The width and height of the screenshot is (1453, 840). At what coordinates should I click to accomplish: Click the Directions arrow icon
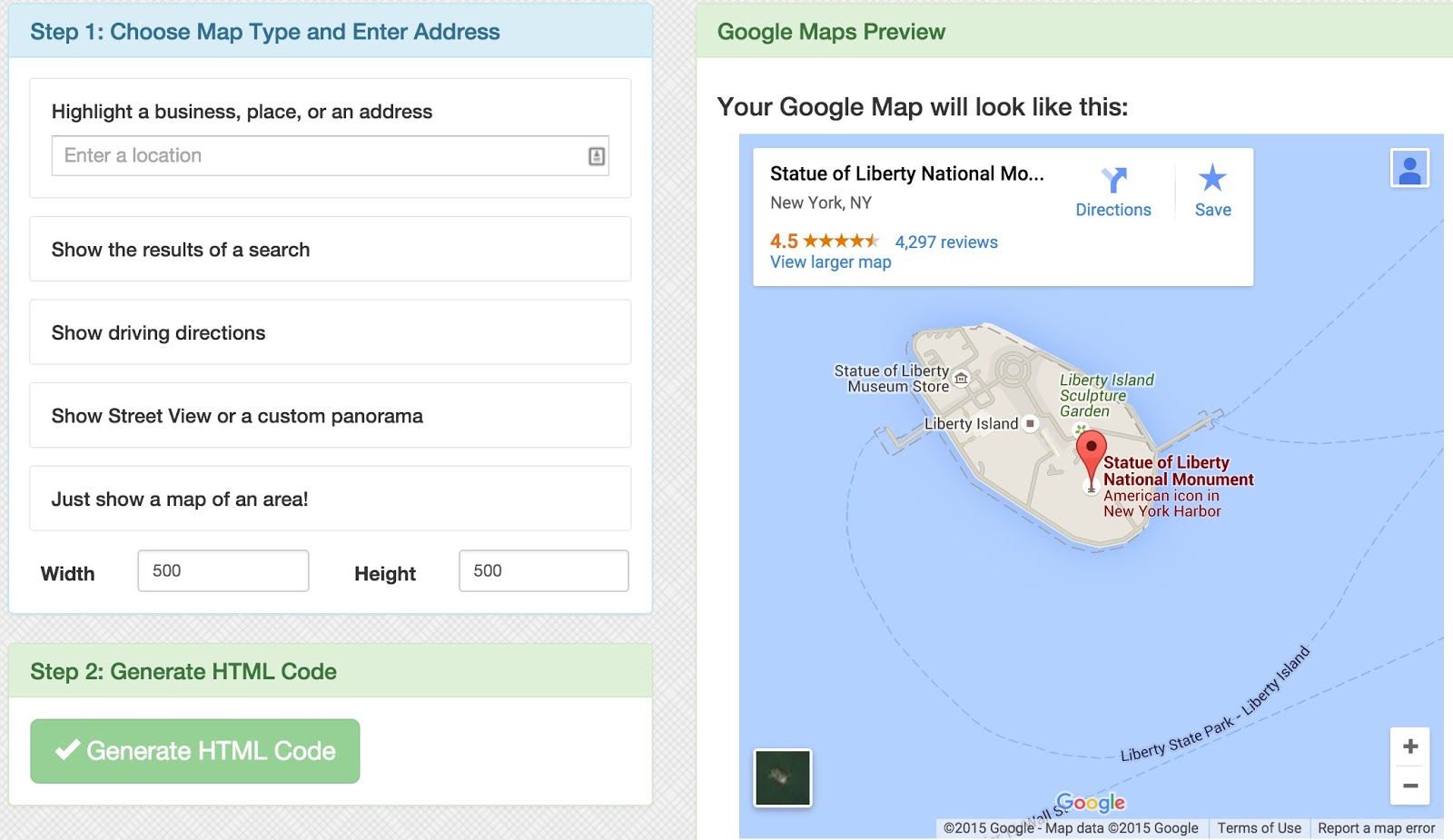pyautogui.click(x=1113, y=180)
